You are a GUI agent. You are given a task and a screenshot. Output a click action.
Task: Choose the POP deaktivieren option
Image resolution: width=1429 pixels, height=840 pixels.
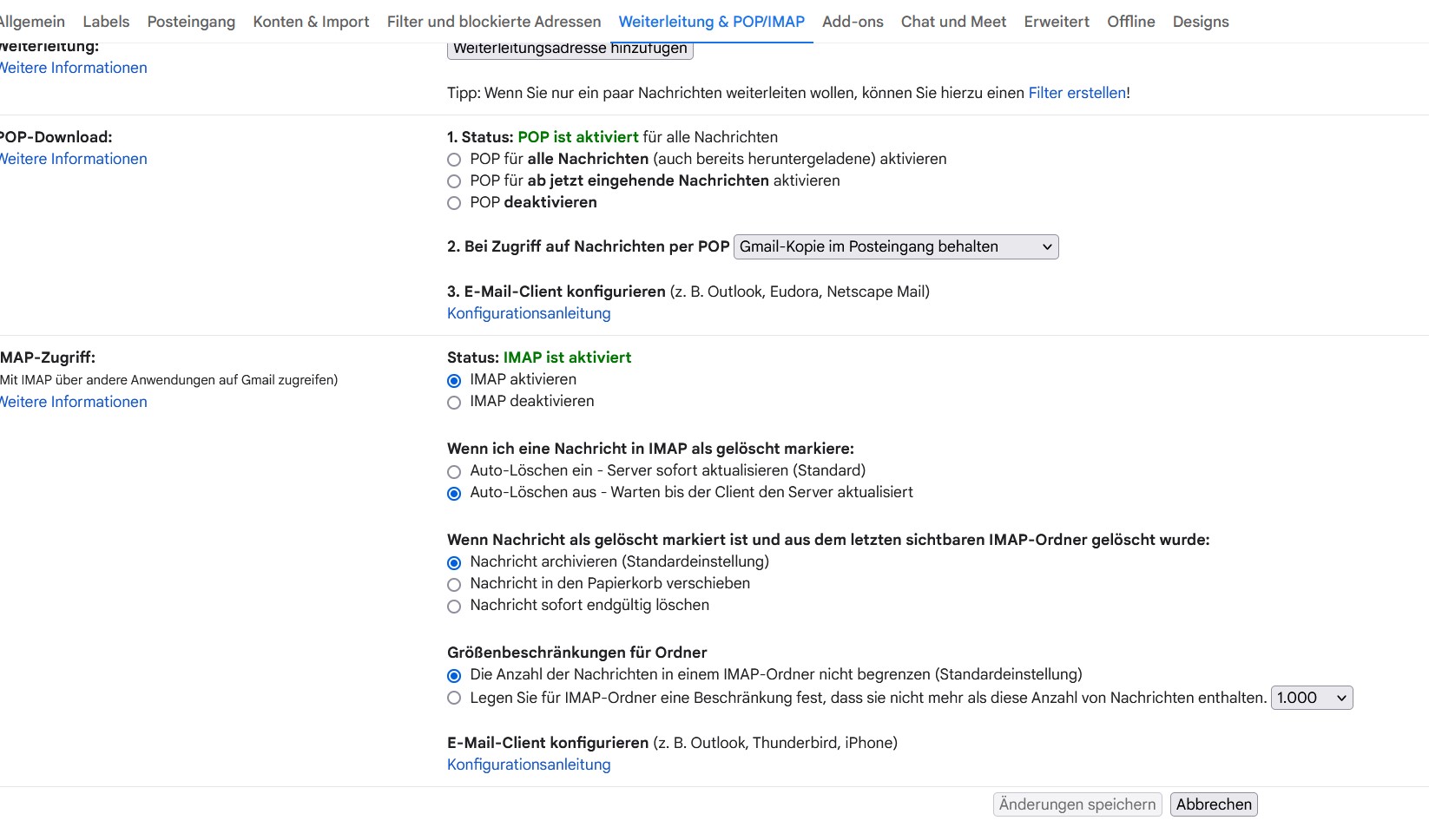point(454,203)
